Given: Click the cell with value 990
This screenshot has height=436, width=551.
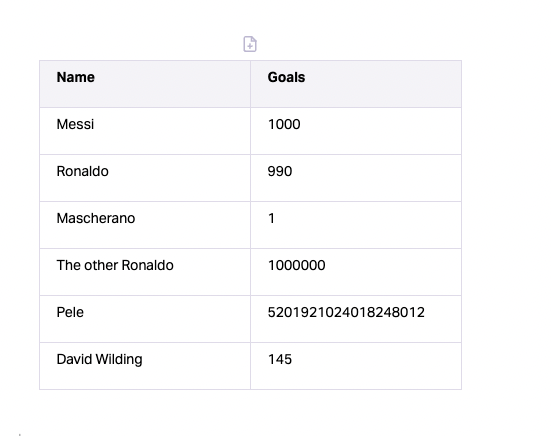Looking at the screenshot, I should point(356,178).
